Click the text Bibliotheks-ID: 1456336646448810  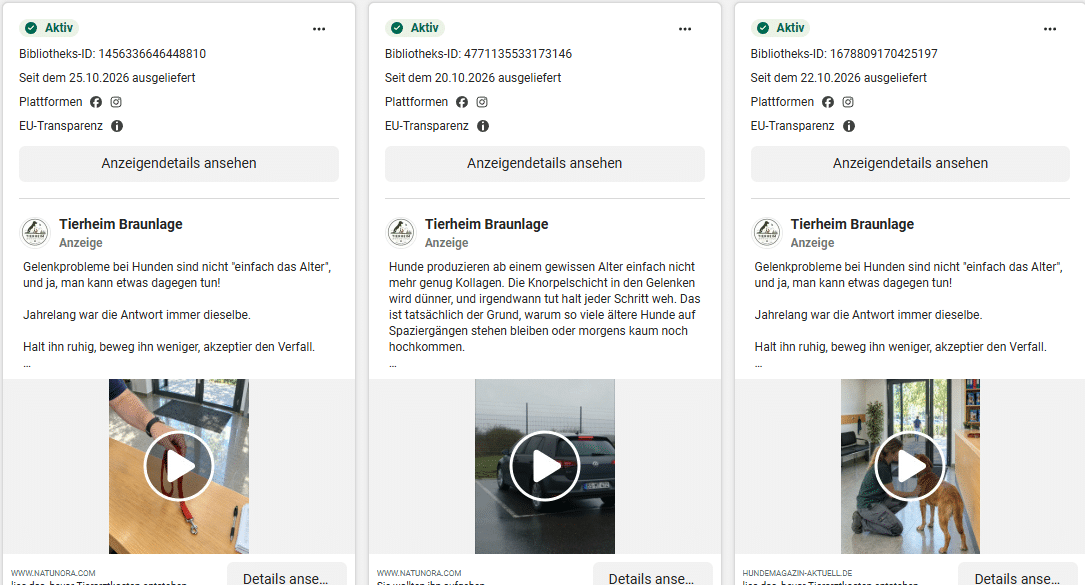[112, 53]
